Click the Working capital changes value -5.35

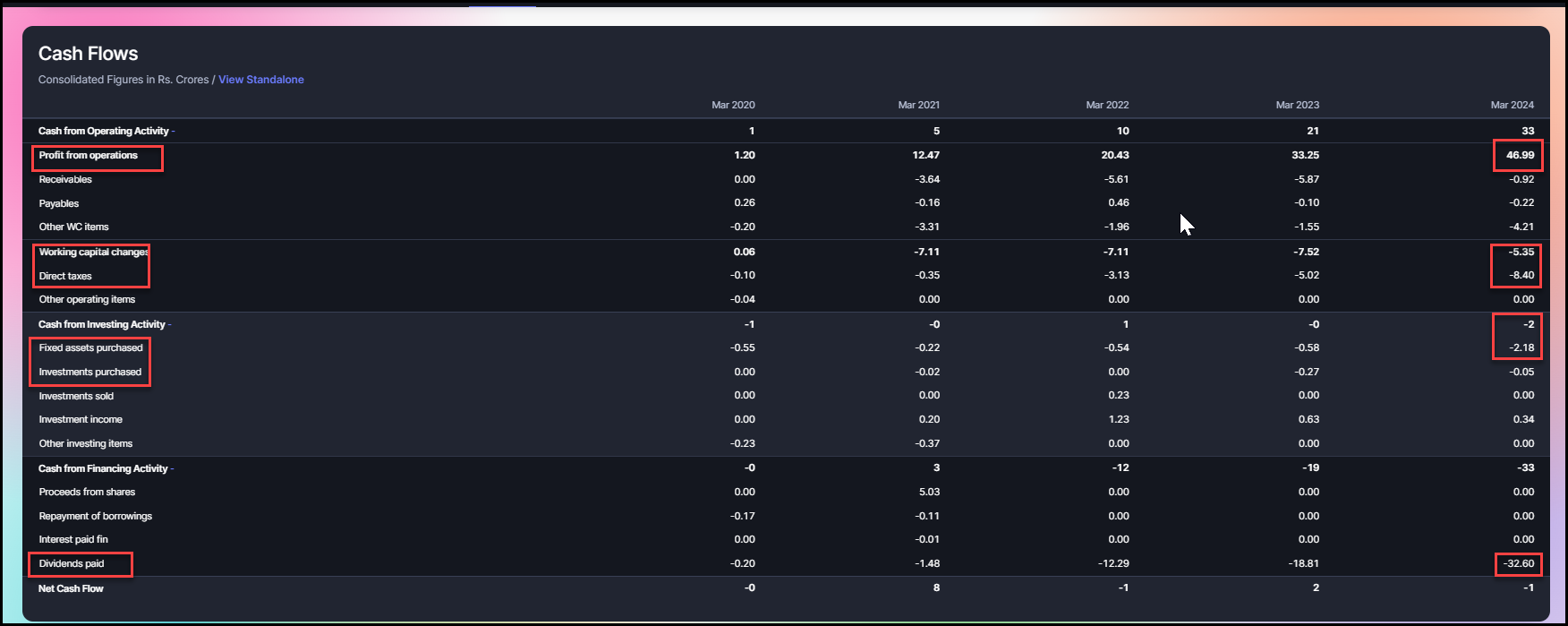point(1521,252)
